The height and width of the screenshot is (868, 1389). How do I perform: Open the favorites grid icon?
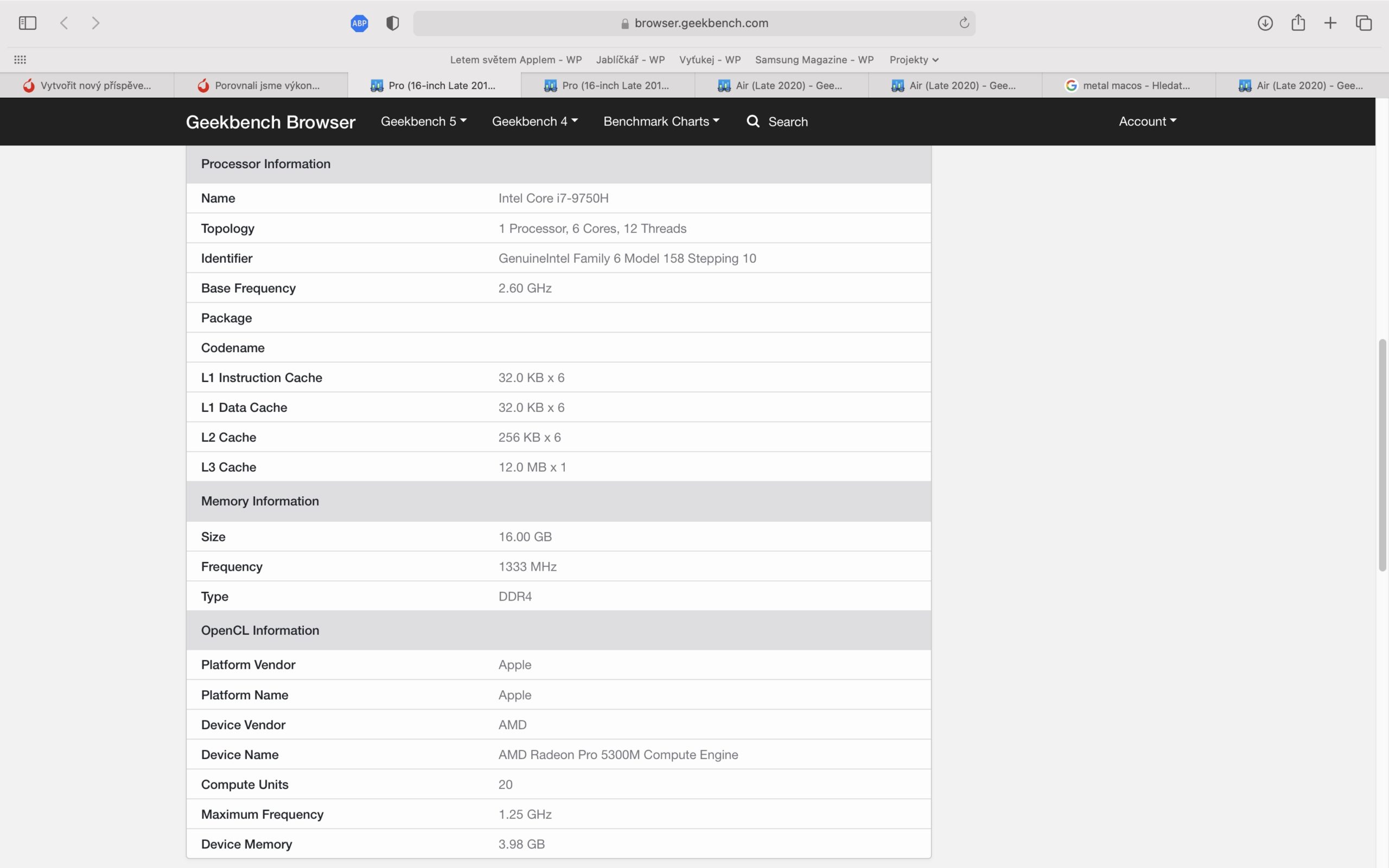pyautogui.click(x=20, y=59)
